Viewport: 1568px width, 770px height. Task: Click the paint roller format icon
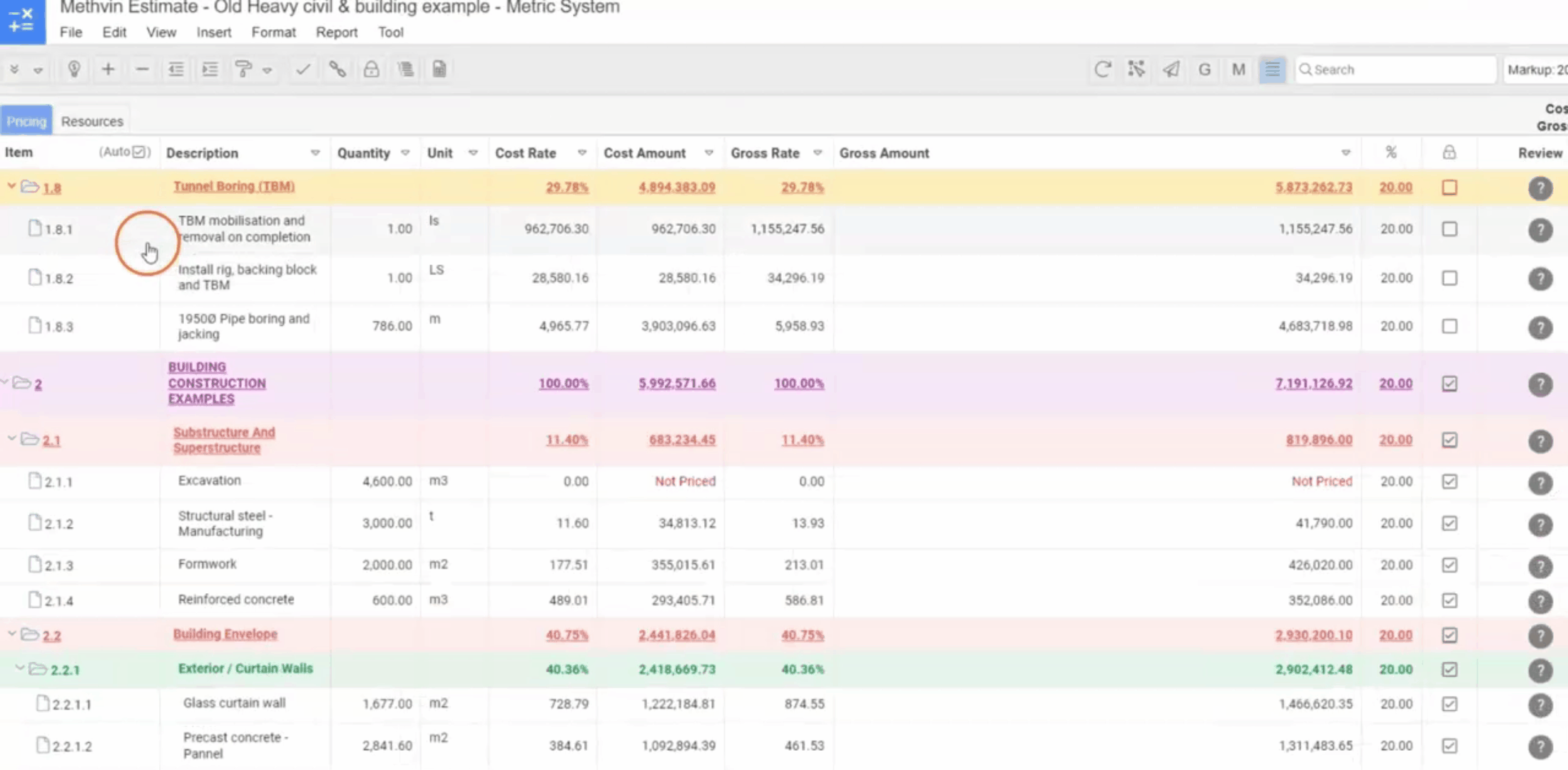click(243, 69)
